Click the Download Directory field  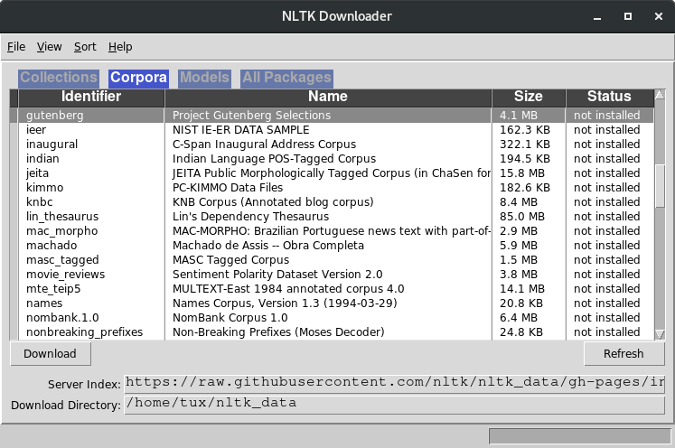[x=394, y=404]
